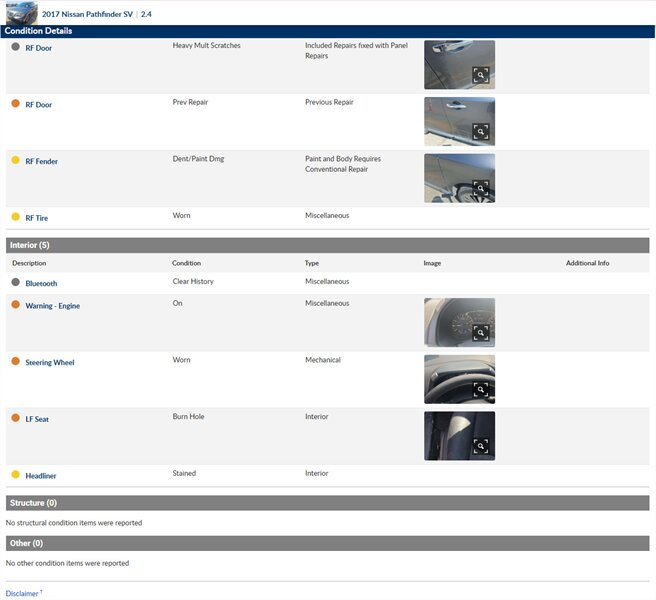Click the Headliner description link
656x600 pixels.
click(41, 475)
